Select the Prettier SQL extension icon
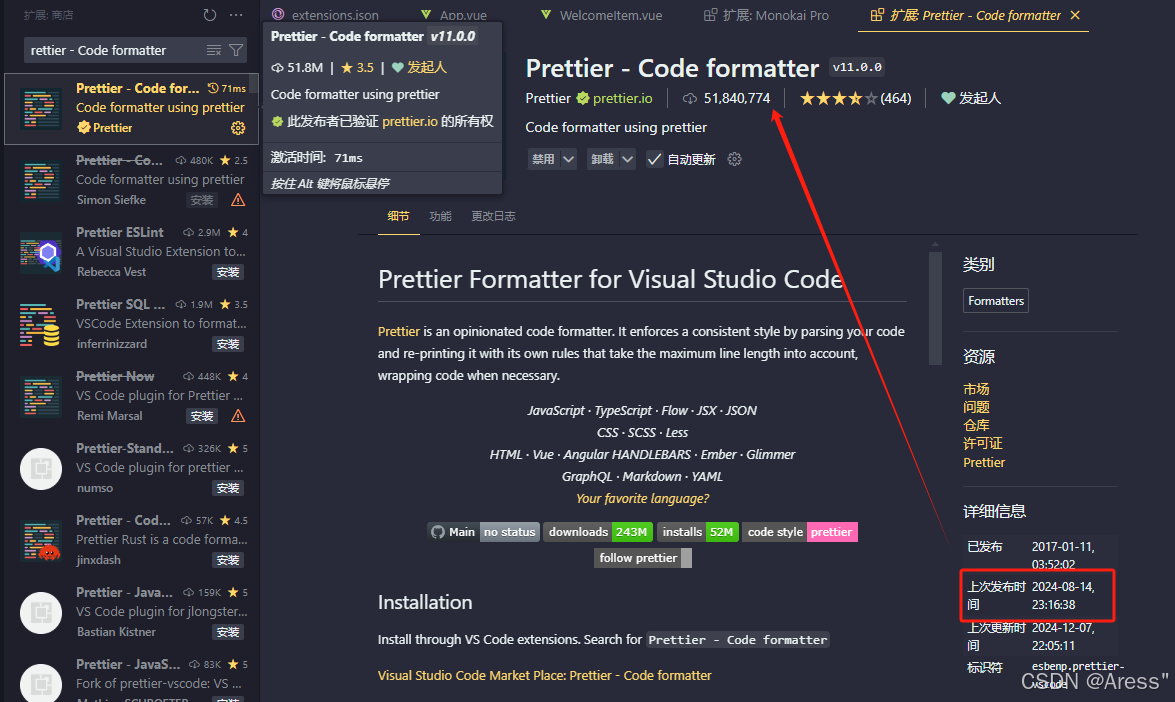This screenshot has width=1175, height=702. pos(40,325)
